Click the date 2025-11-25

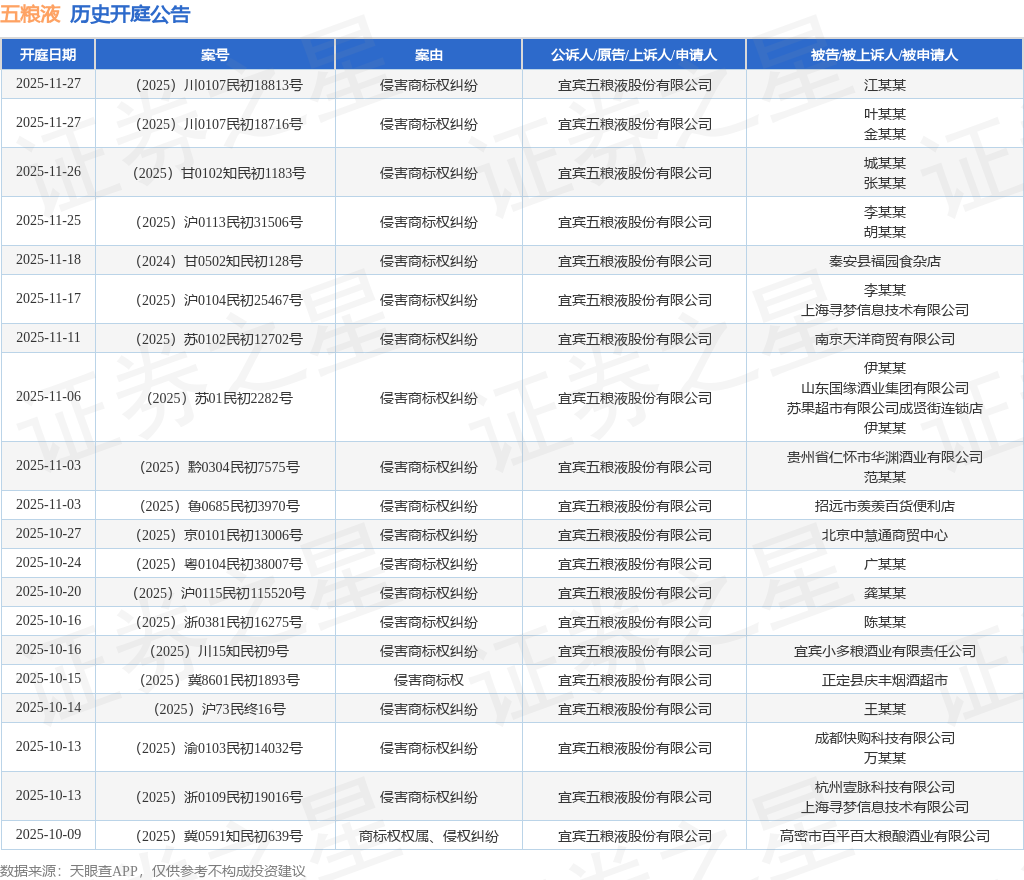coord(48,220)
